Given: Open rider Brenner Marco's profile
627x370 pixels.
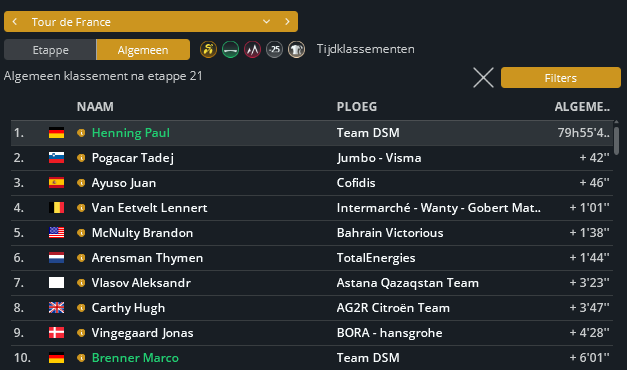Looking at the screenshot, I should pos(135,358).
